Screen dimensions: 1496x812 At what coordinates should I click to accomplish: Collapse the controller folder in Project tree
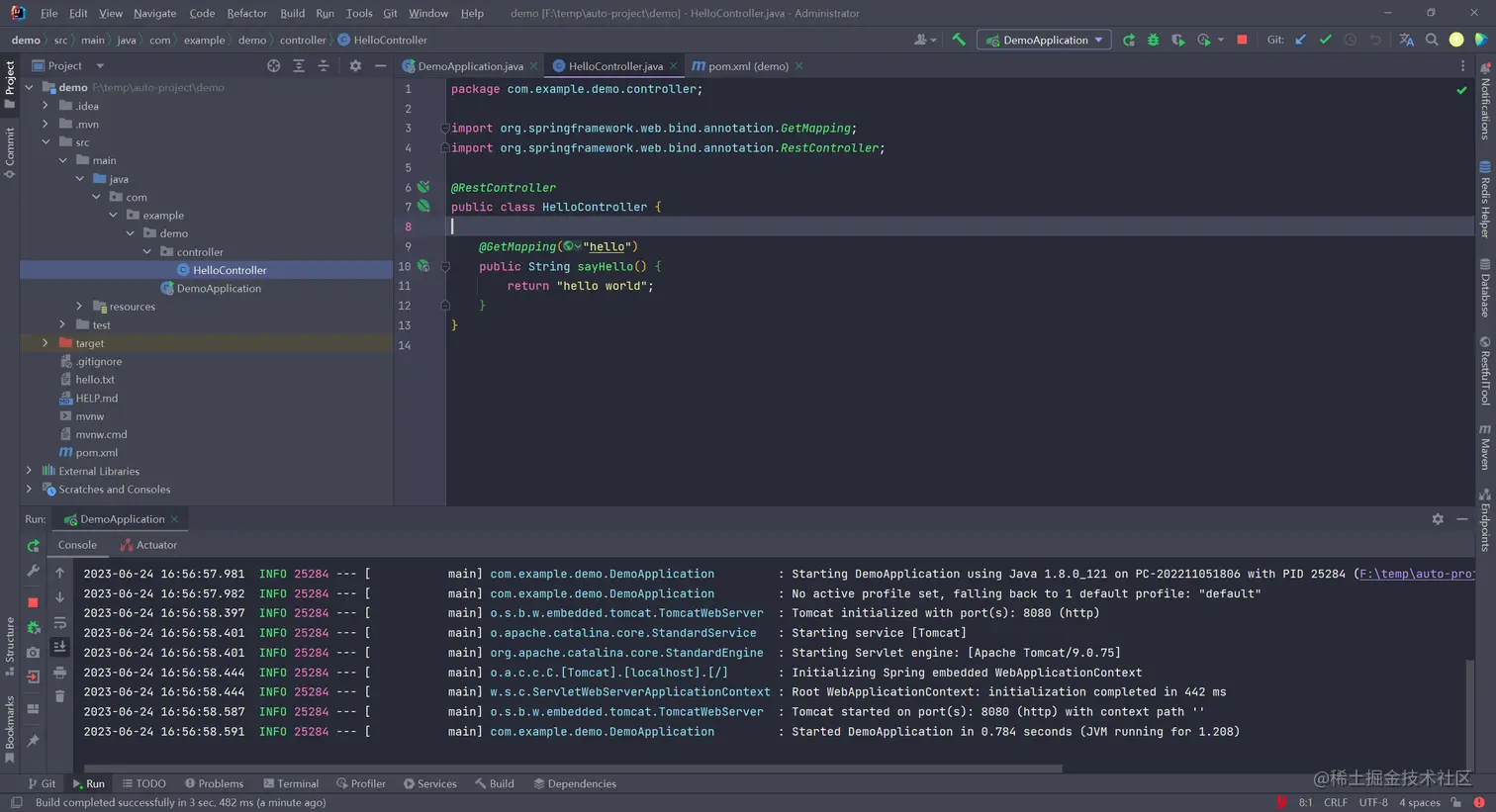146,251
